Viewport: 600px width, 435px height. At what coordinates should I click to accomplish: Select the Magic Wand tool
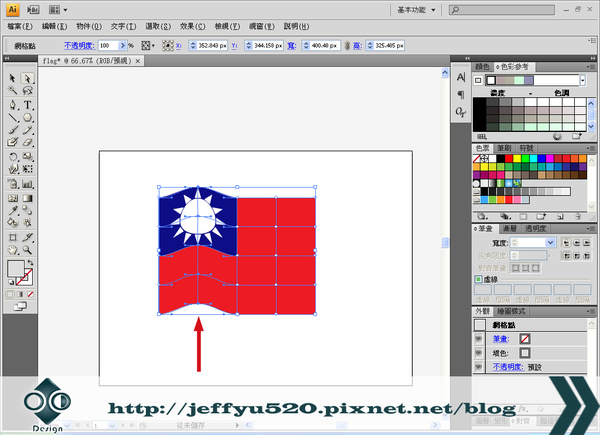[13, 90]
